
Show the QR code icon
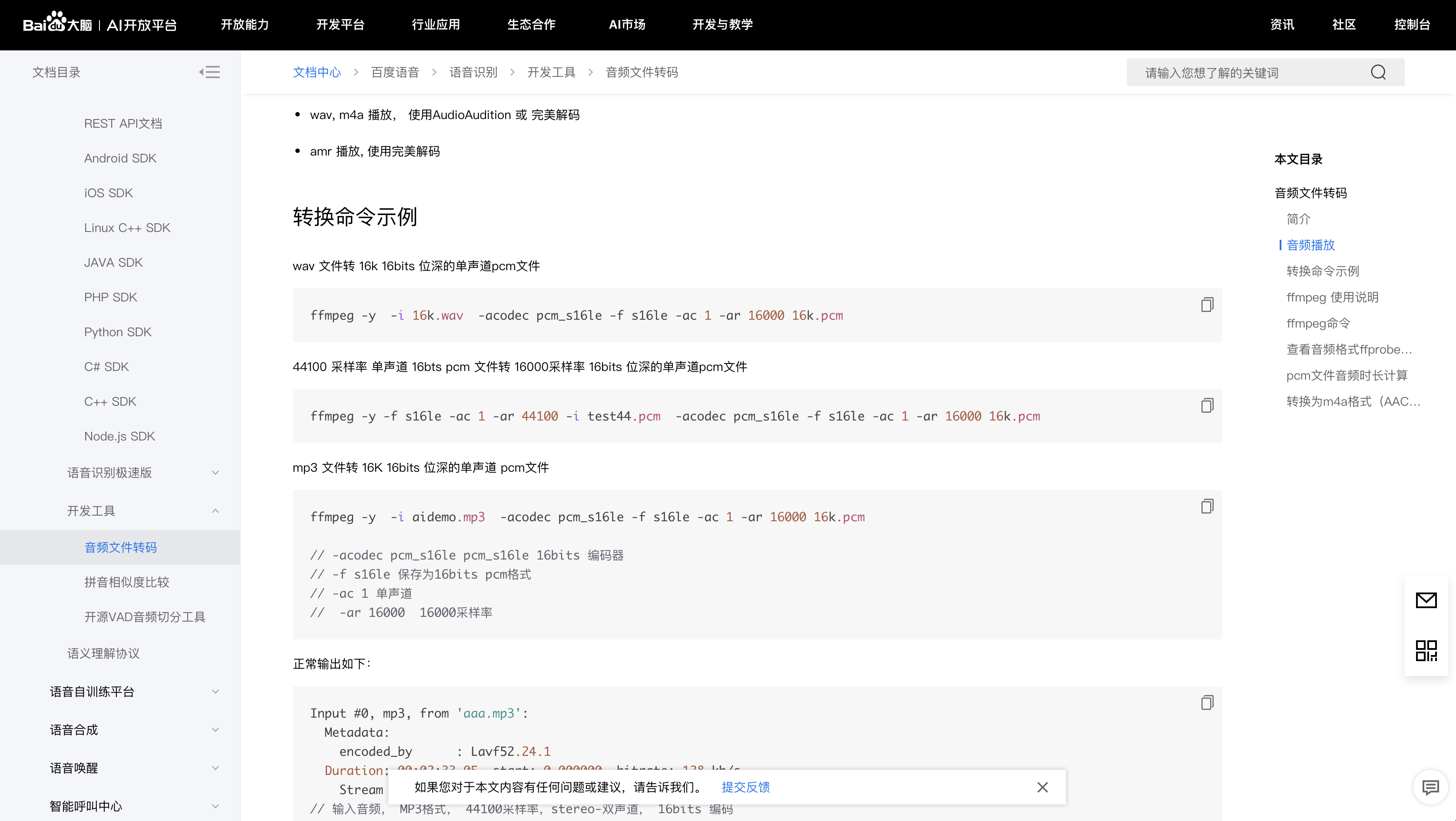click(1426, 651)
